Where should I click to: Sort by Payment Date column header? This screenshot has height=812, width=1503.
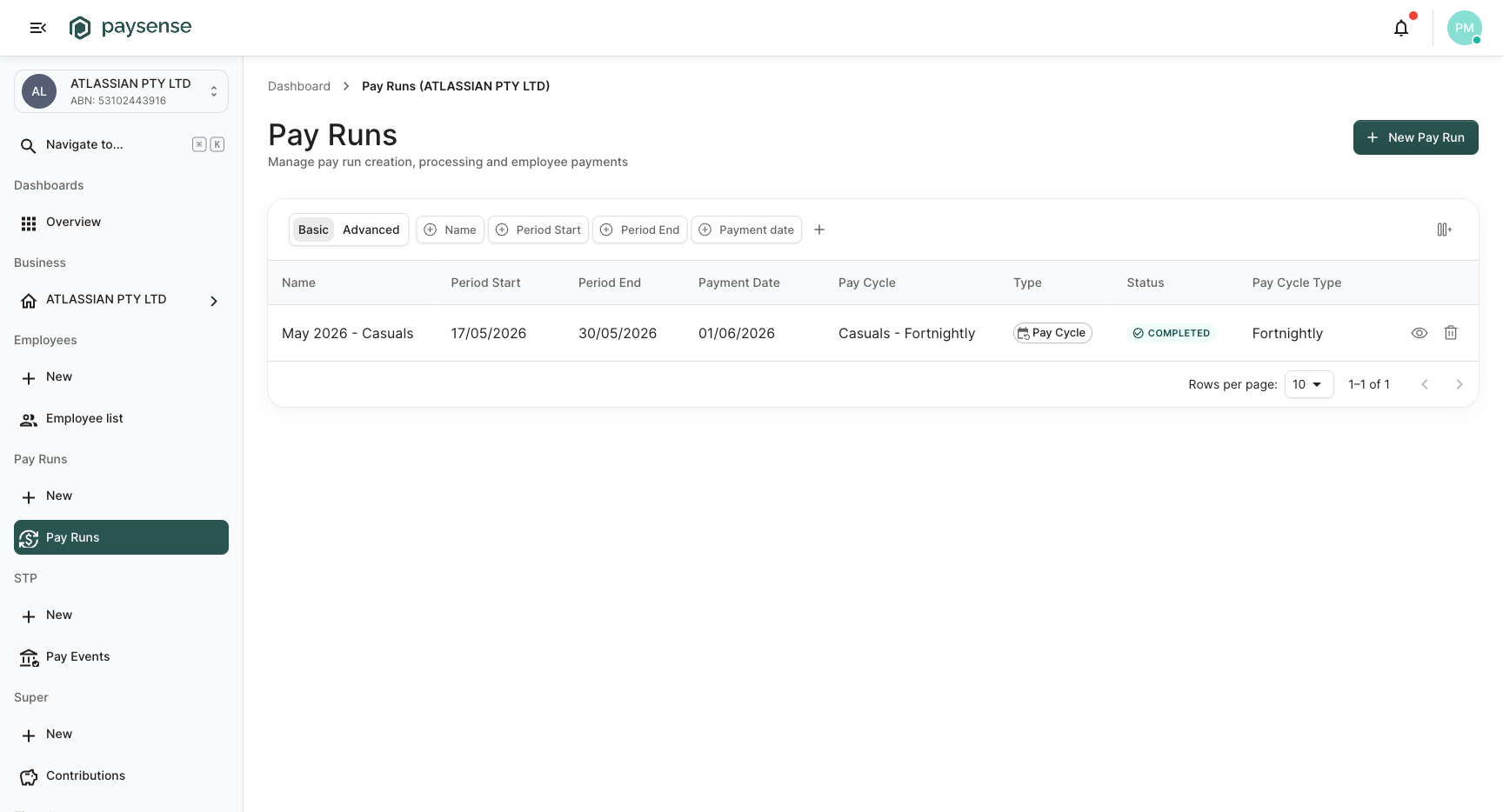pos(739,283)
